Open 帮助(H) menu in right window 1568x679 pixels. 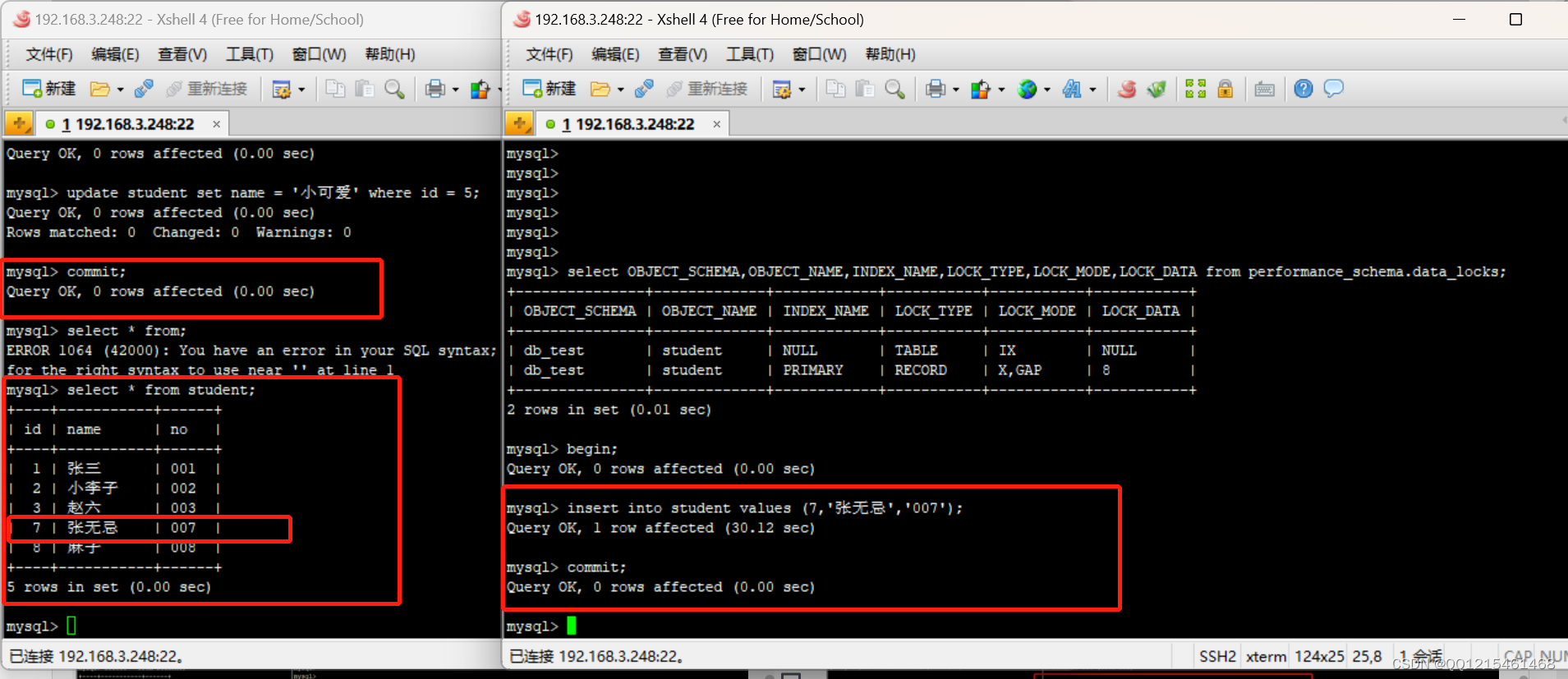(x=890, y=54)
